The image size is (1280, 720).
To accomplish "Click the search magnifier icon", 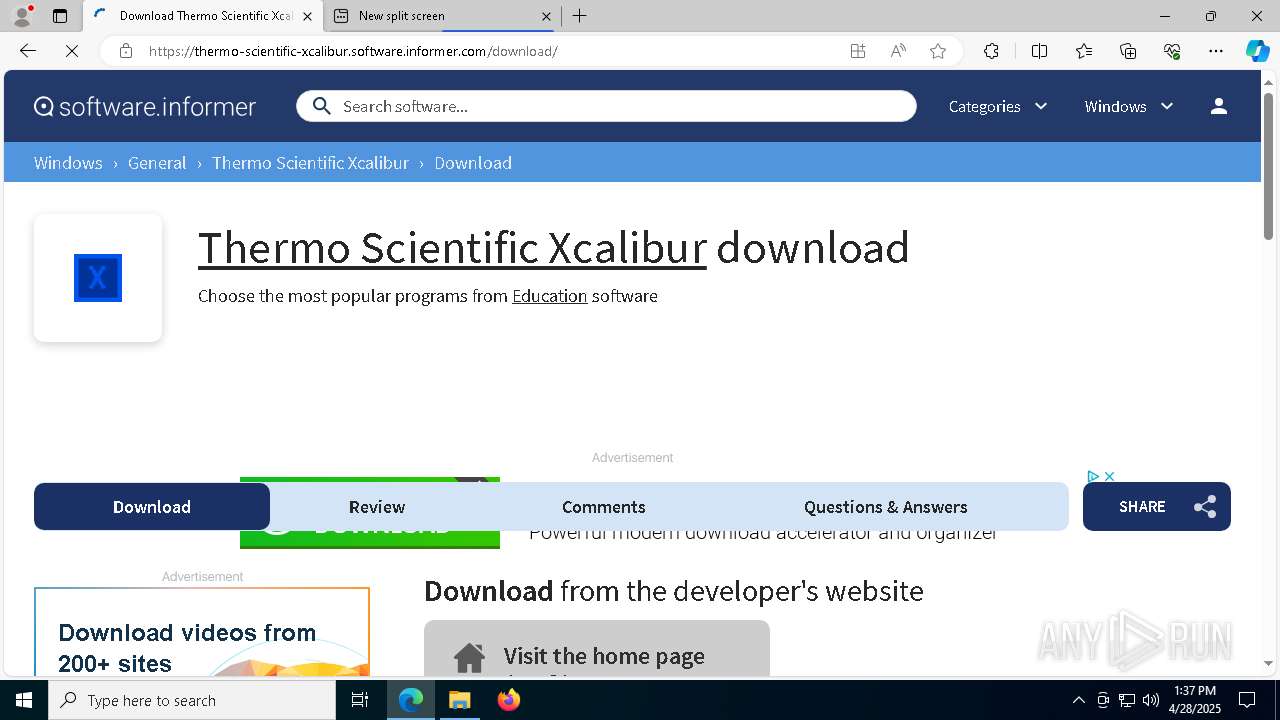I will (321, 106).
